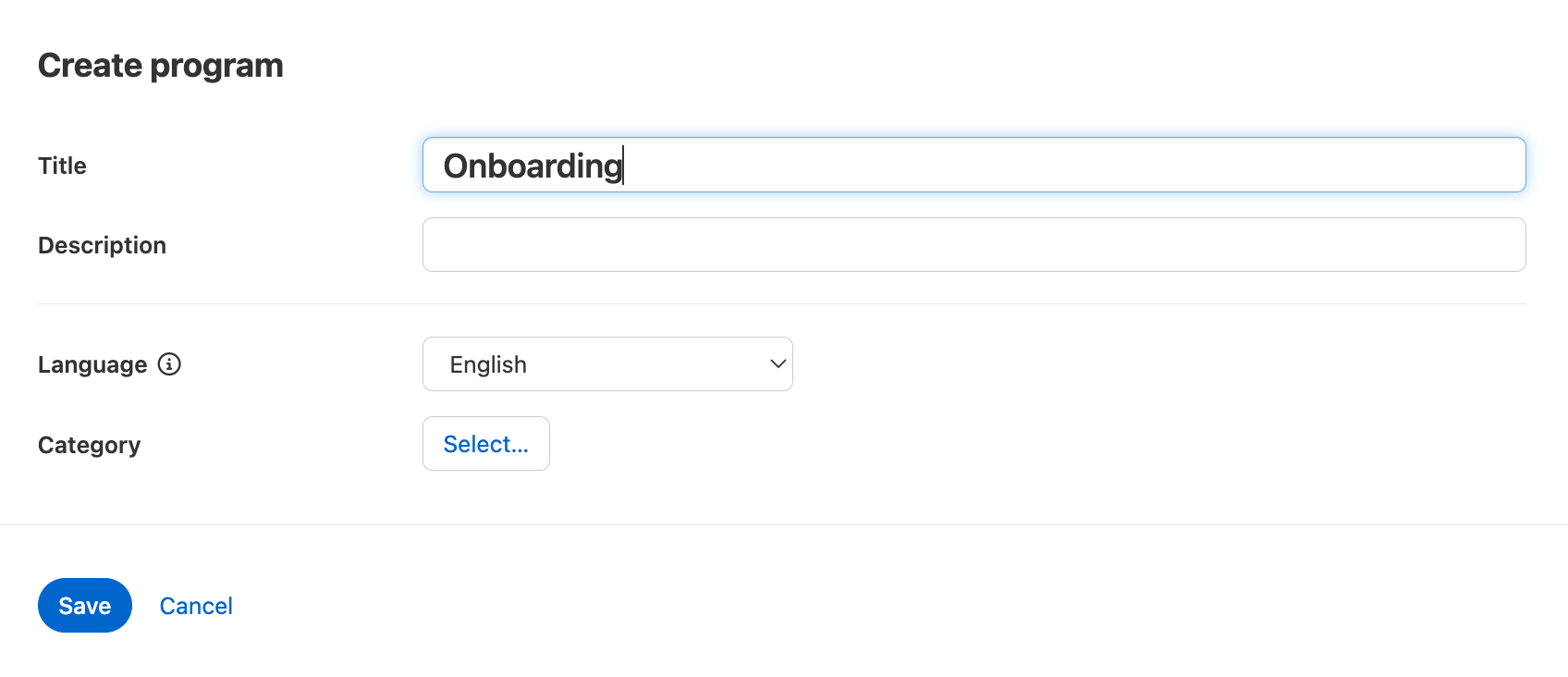Click the Cancel link beside Save
The width and height of the screenshot is (1568, 677).
196,606
